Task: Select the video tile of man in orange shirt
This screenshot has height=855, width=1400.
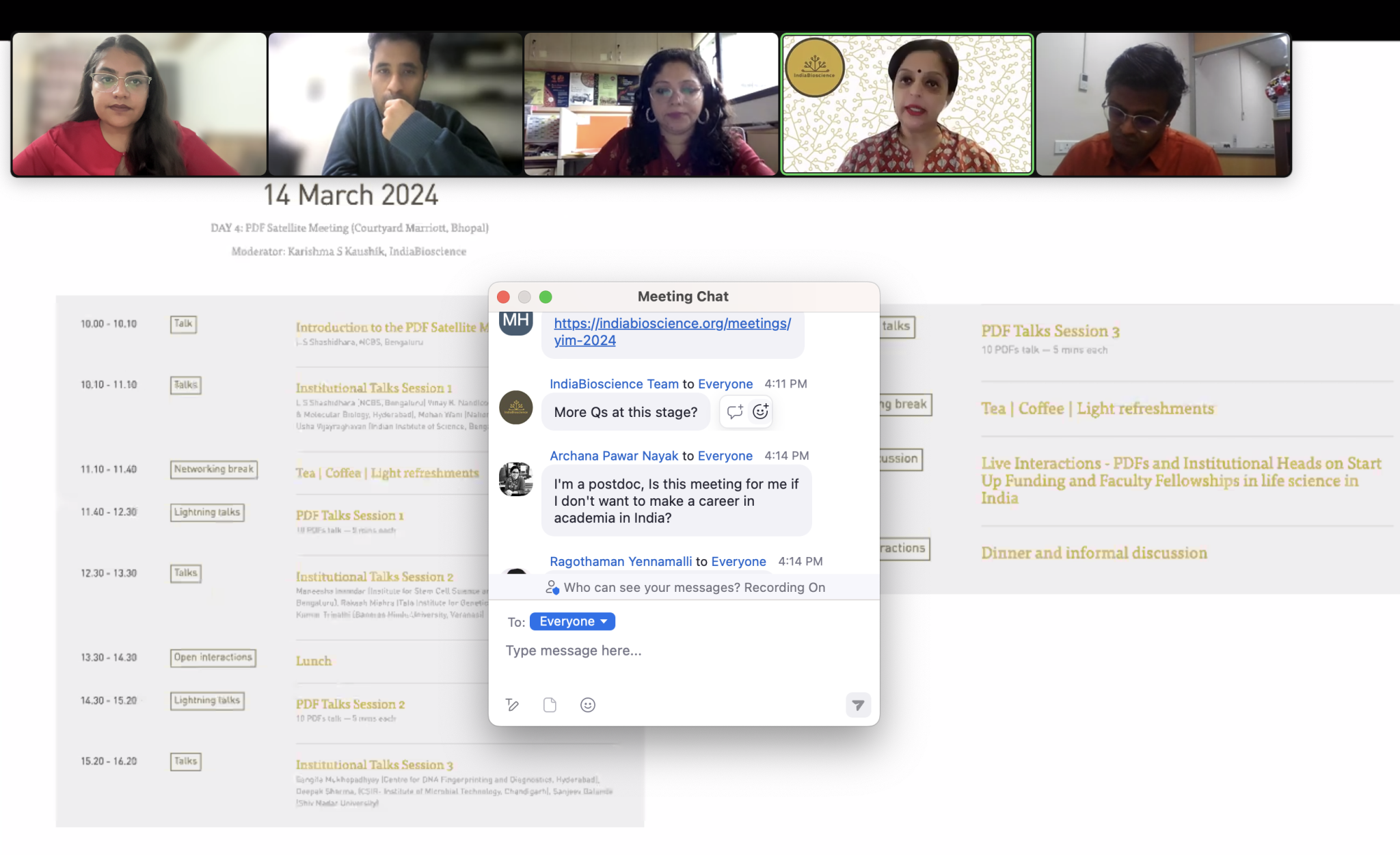Action: coord(1163,104)
